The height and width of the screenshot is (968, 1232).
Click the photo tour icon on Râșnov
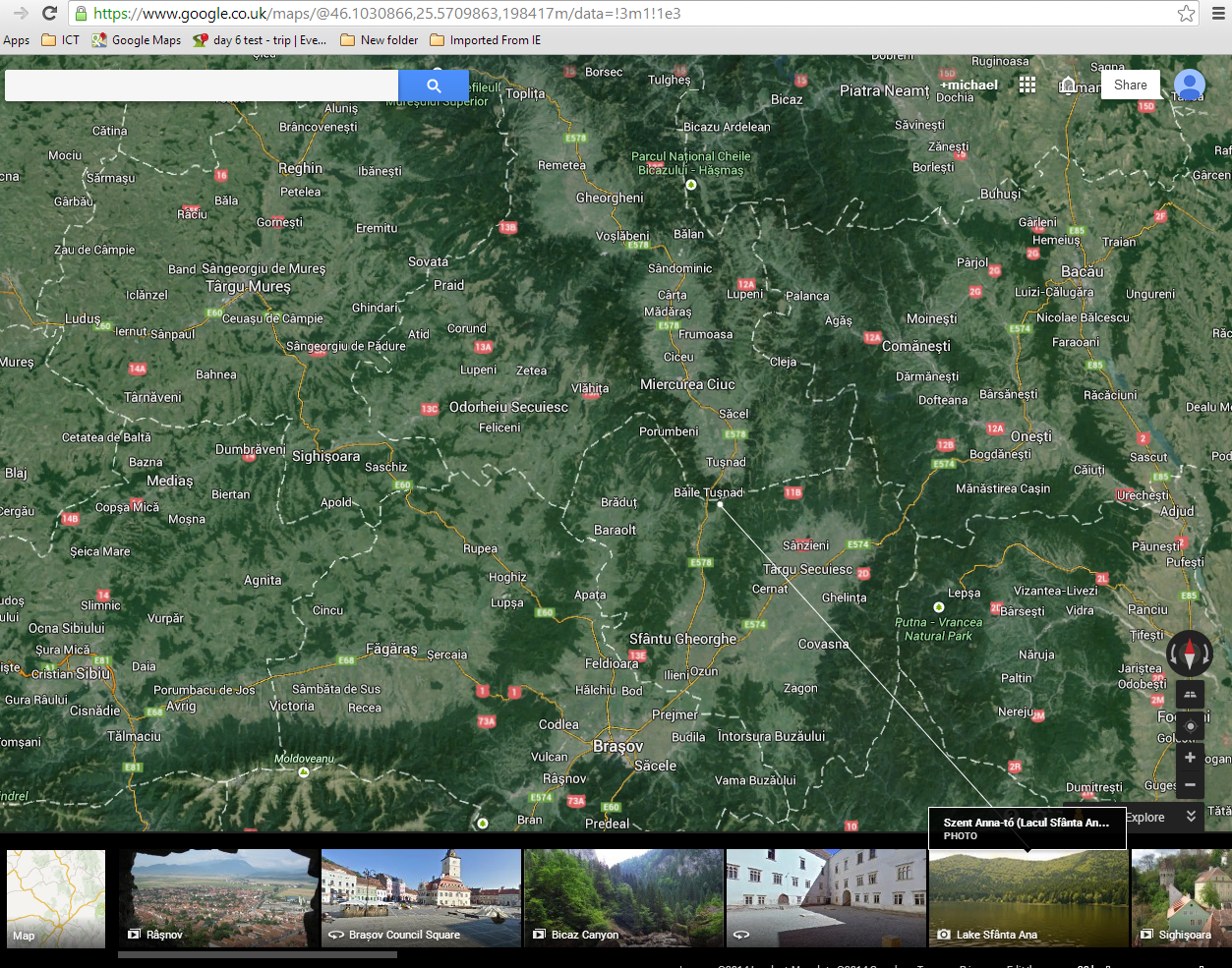tap(134, 935)
